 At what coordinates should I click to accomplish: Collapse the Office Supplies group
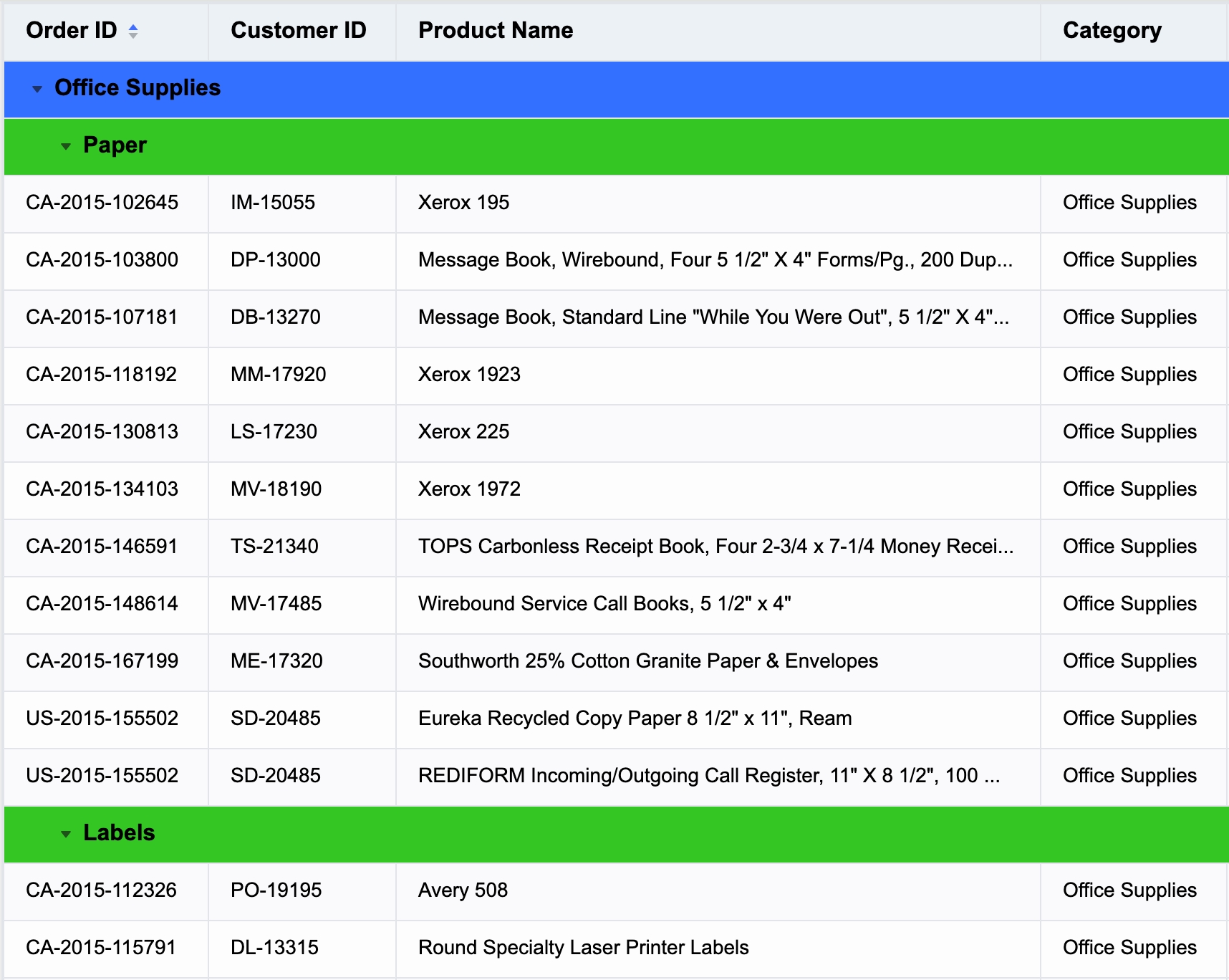tap(37, 89)
